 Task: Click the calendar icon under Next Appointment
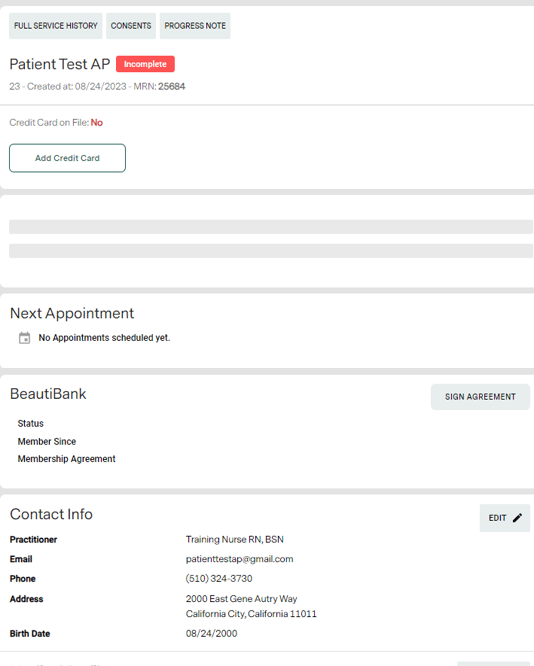25,338
